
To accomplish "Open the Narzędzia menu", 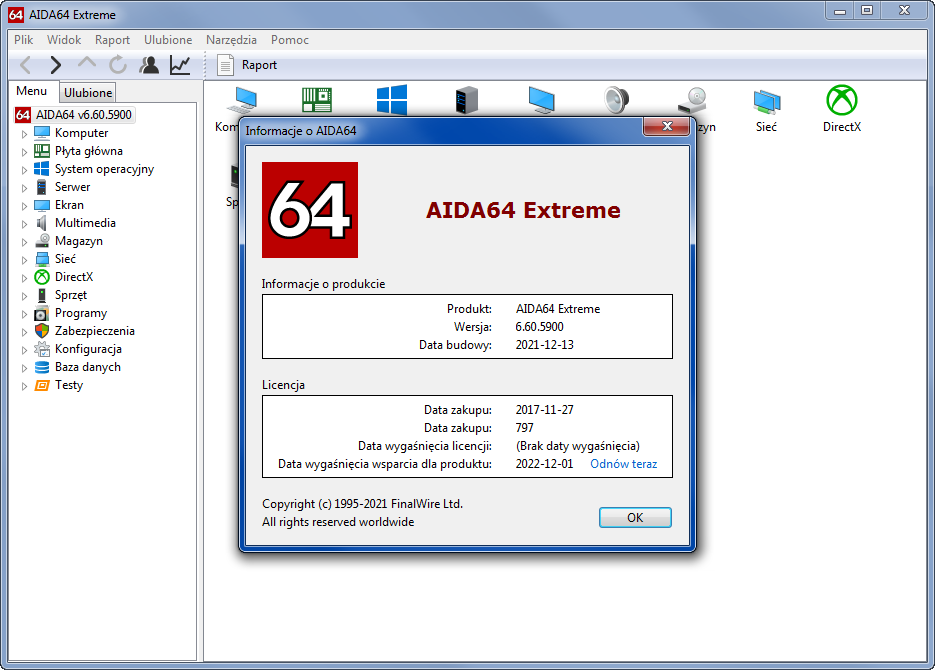I will [x=231, y=40].
